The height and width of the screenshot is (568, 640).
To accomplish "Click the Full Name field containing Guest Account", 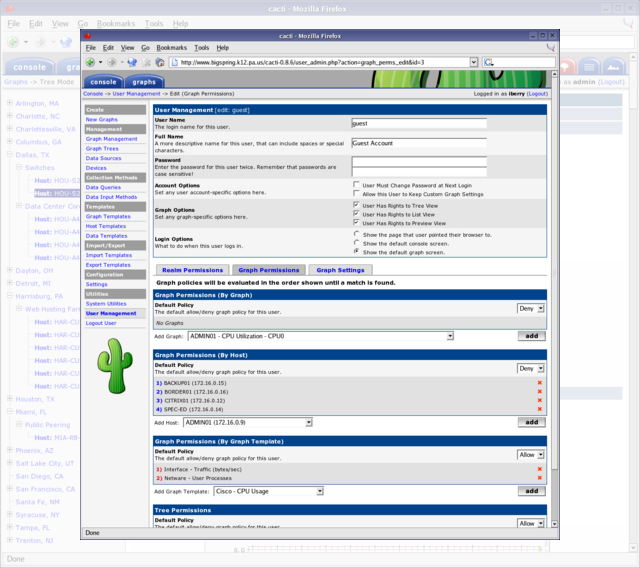I will [419, 143].
